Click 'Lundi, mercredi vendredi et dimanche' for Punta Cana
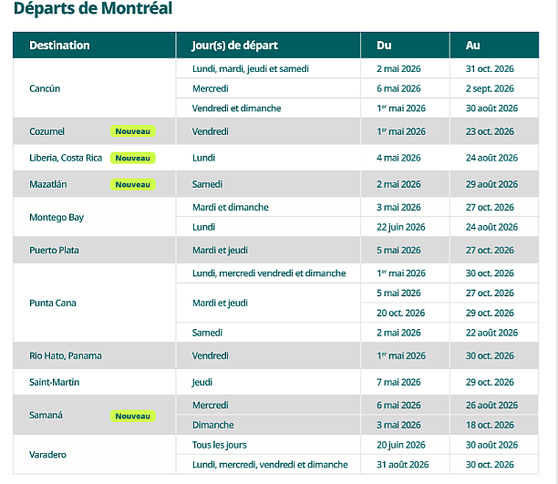Image resolution: width=558 pixels, height=484 pixels. 269,273
